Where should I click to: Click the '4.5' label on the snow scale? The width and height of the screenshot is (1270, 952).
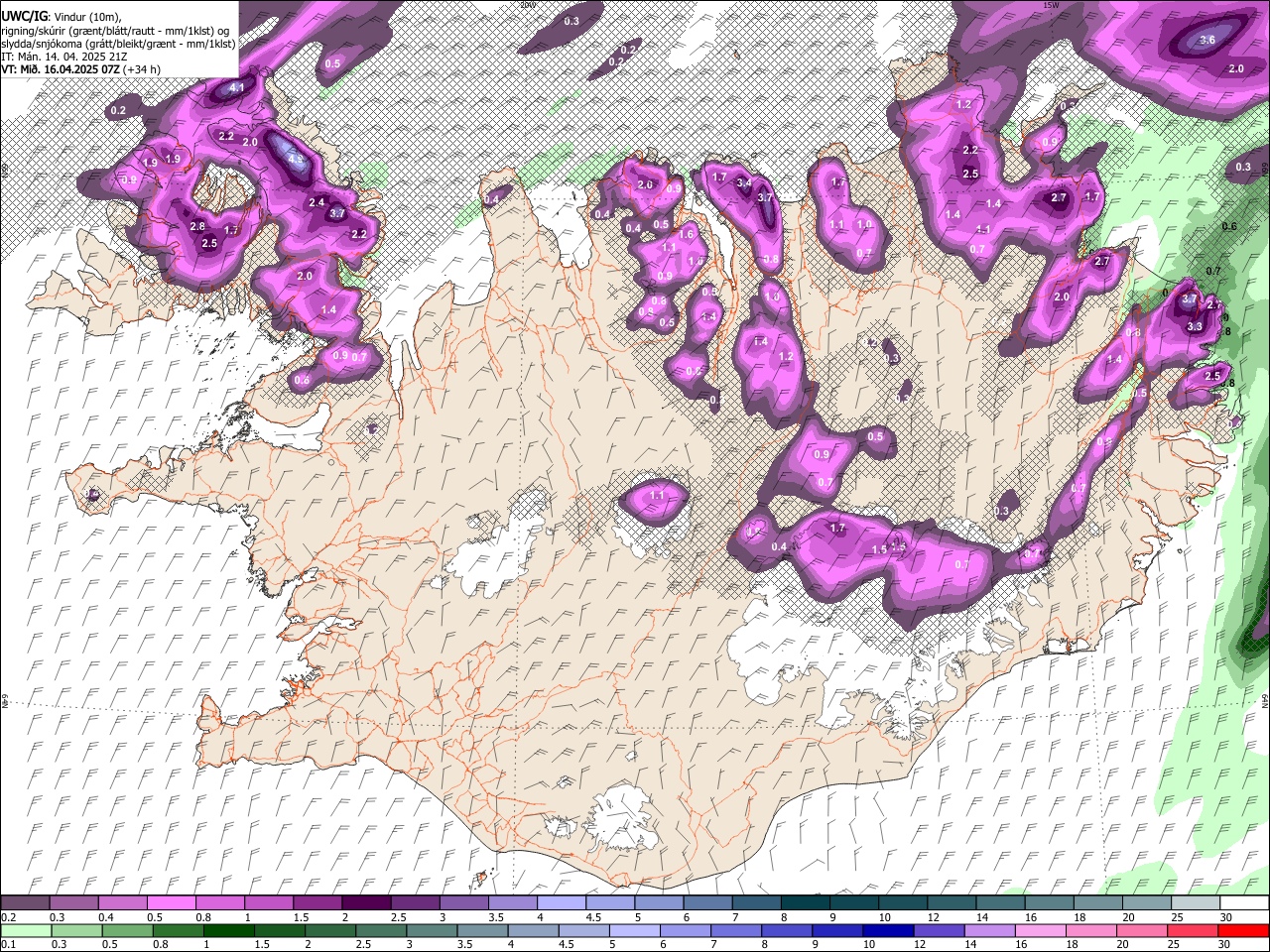(593, 917)
